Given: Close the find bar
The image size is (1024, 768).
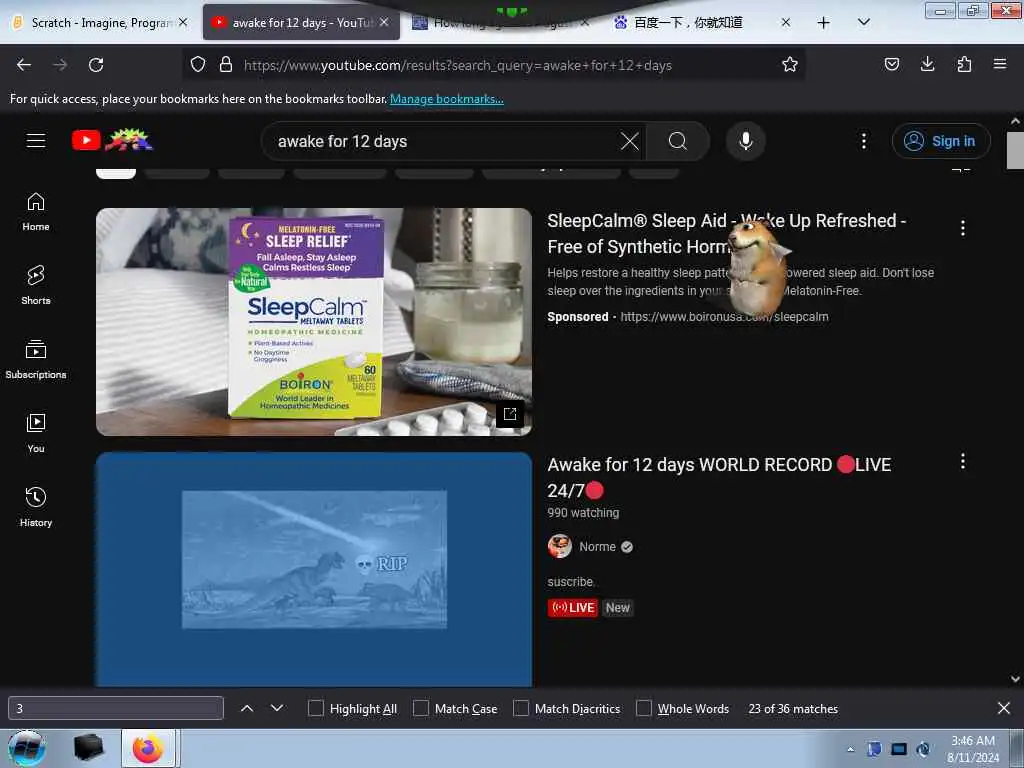Looking at the screenshot, I should 1004,708.
